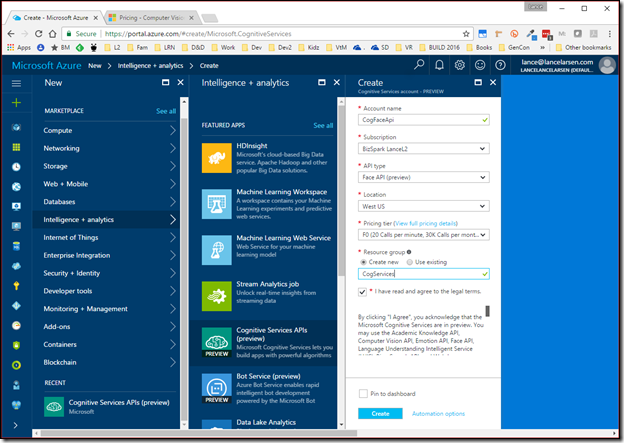This screenshot has width=624, height=443.
Task: Open the Other bookmarks folder
Action: point(583,47)
